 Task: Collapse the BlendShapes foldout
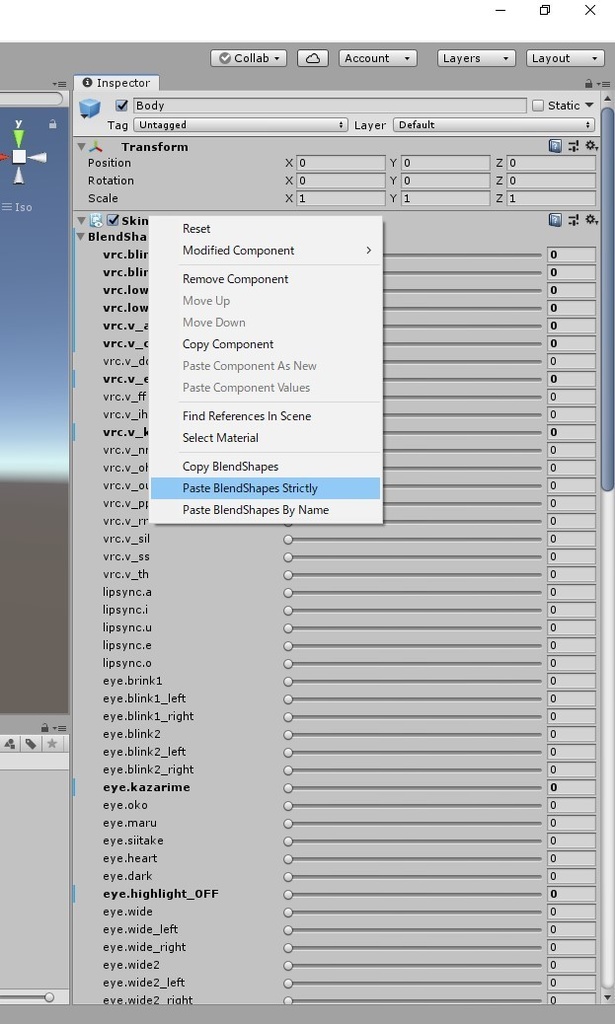pyautogui.click(x=81, y=237)
